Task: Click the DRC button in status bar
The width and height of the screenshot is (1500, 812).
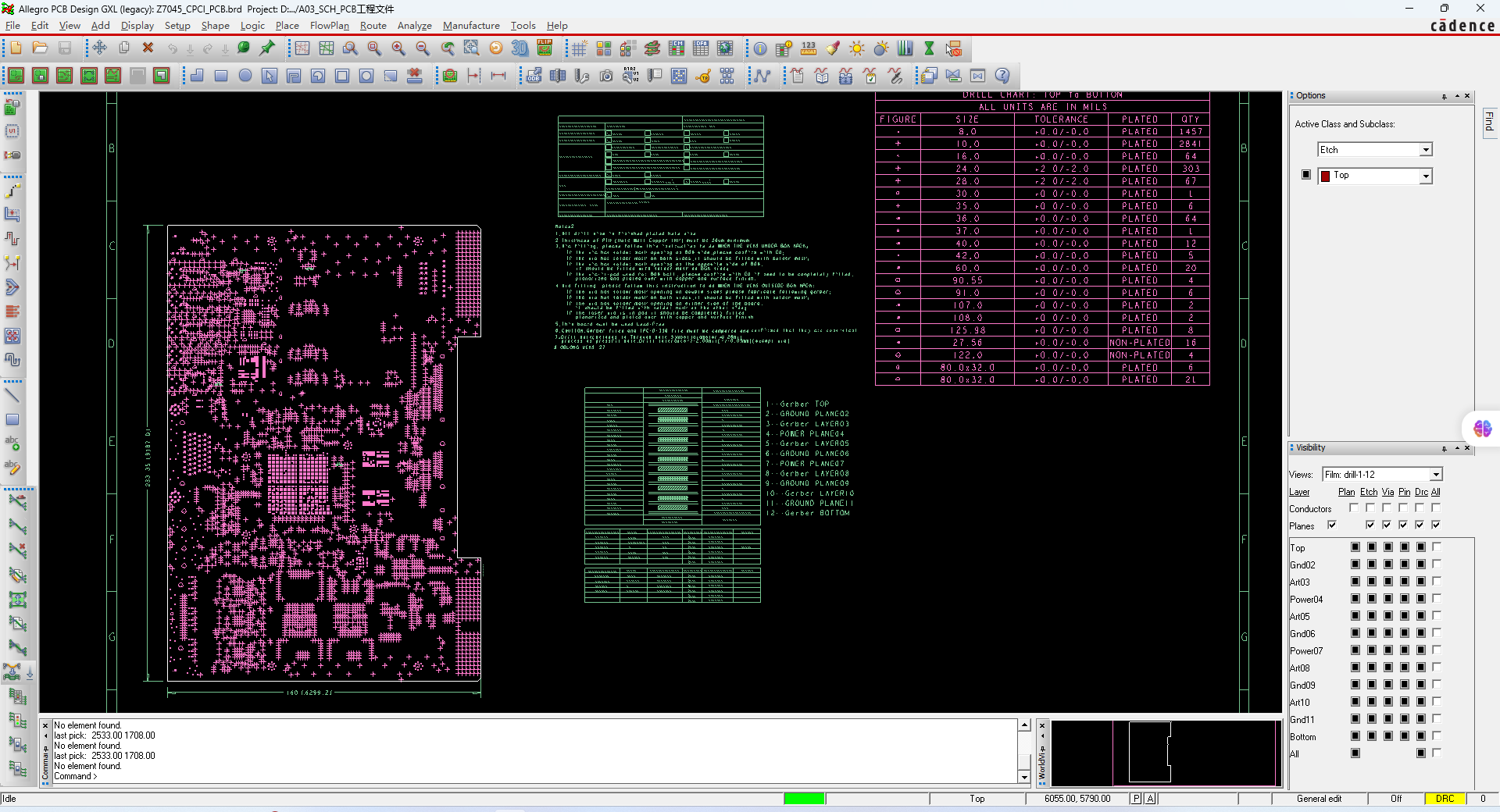Action: (1445, 799)
